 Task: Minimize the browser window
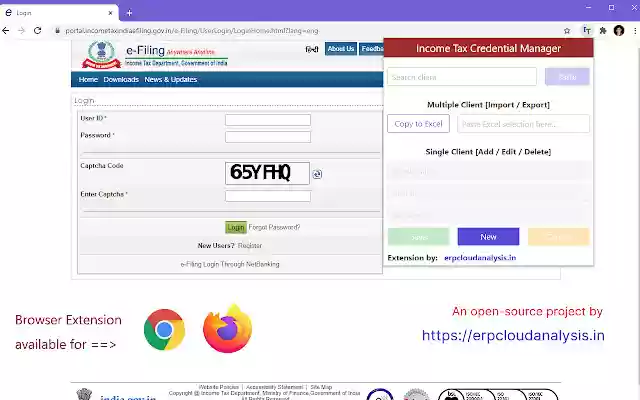click(588, 7)
